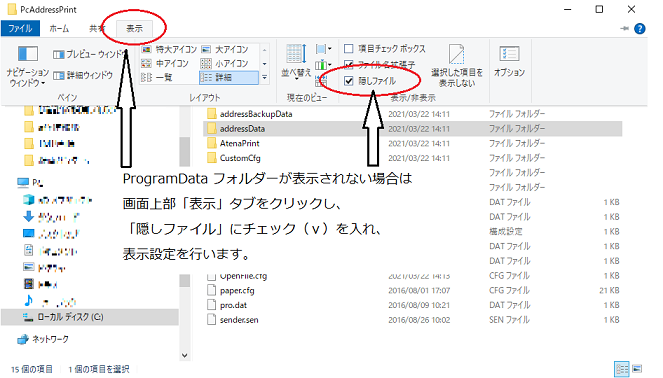The height and width of the screenshot is (378, 663).
Task: Open the addressBackupData folder
Action: coord(255,114)
